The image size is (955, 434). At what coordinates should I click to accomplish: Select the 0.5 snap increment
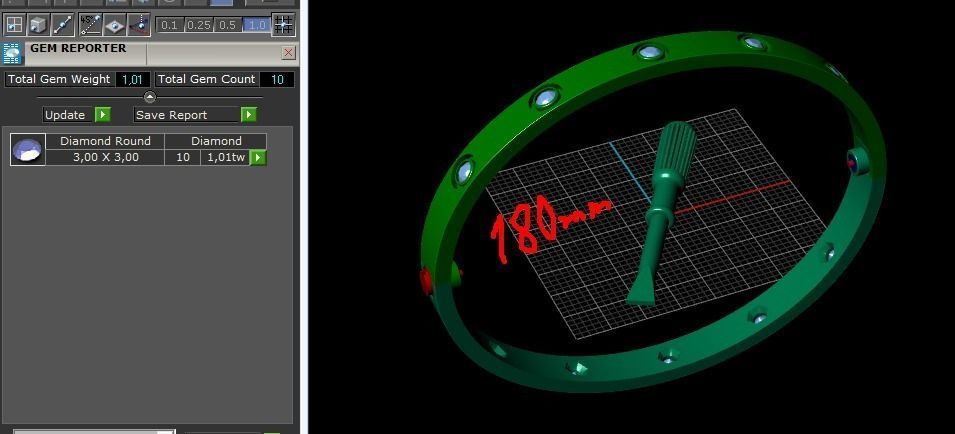pyautogui.click(x=227, y=25)
